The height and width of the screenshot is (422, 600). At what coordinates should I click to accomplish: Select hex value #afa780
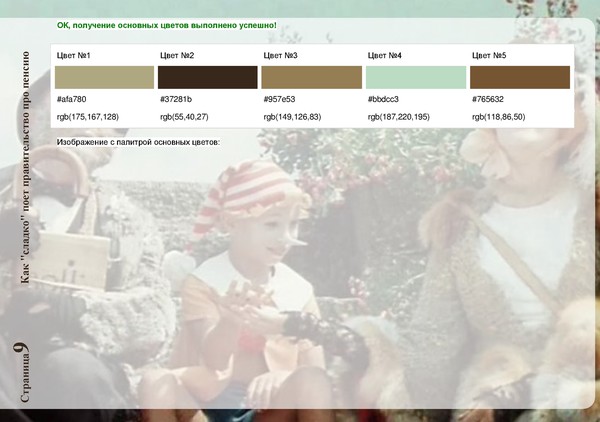(x=72, y=99)
